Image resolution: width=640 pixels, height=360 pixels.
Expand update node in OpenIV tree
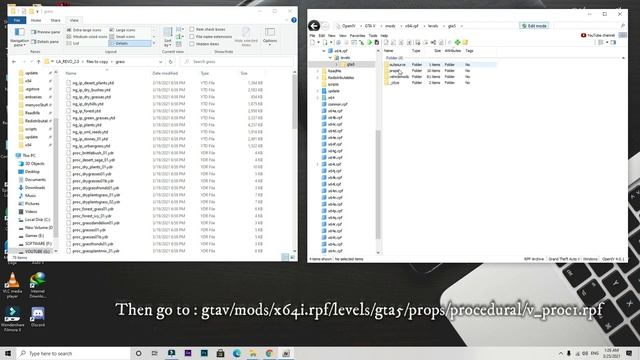[x=318, y=91]
